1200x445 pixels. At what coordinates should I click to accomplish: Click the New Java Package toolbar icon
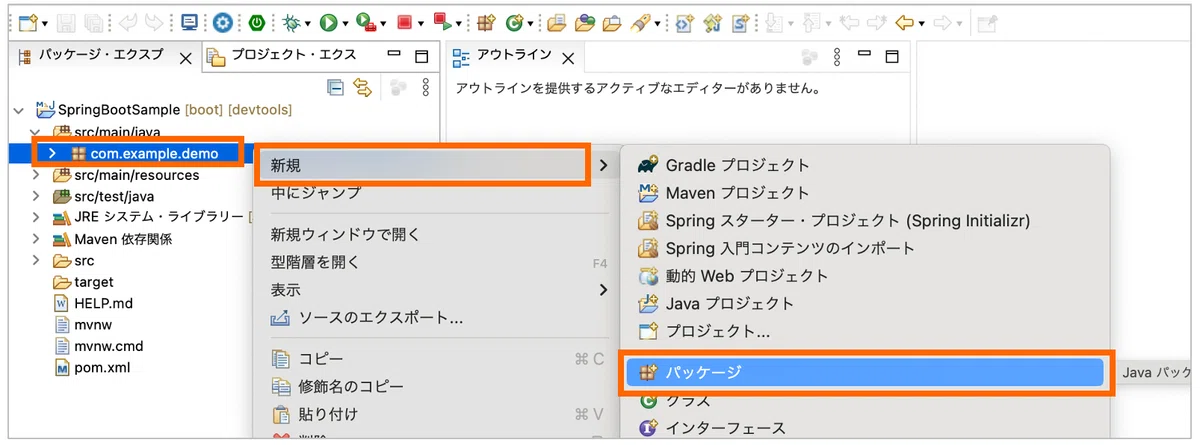tap(486, 21)
